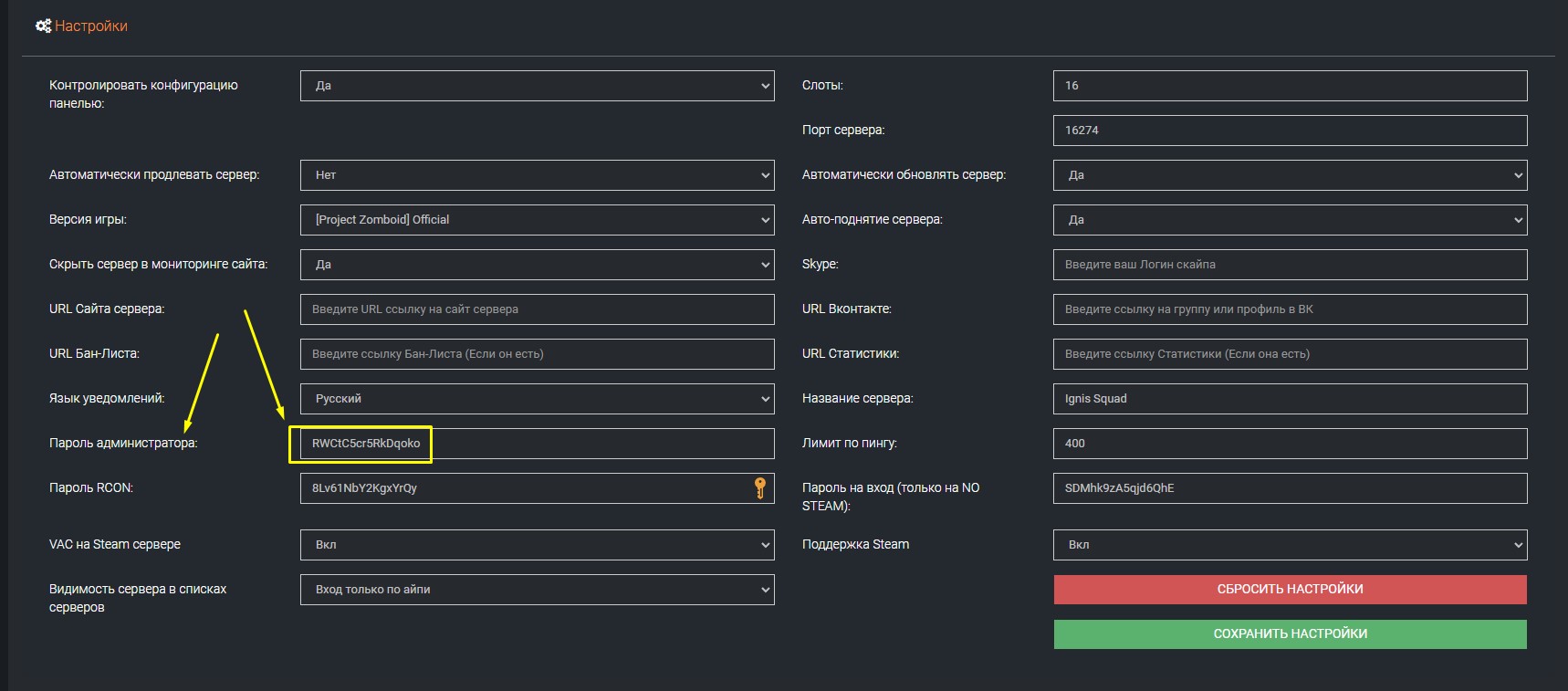The image size is (1568, 691).
Task: Focus the Skype login input field
Action: [1290, 265]
